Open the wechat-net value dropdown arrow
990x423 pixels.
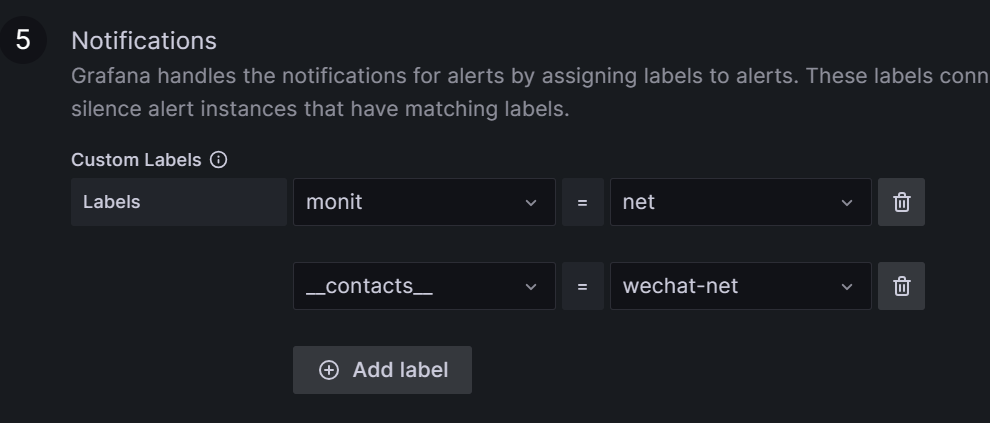click(847, 287)
